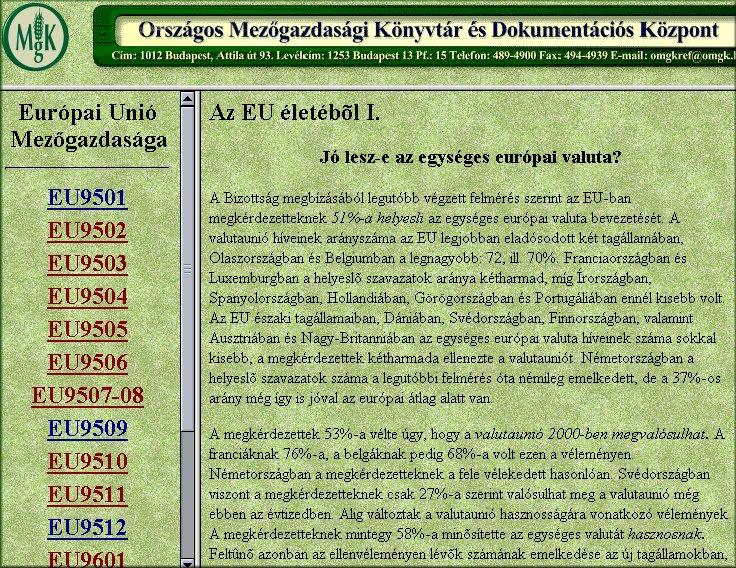Screen dimensions: 736x568
Task: Click the heading "Az EU életébõl I."
Action: point(294,113)
